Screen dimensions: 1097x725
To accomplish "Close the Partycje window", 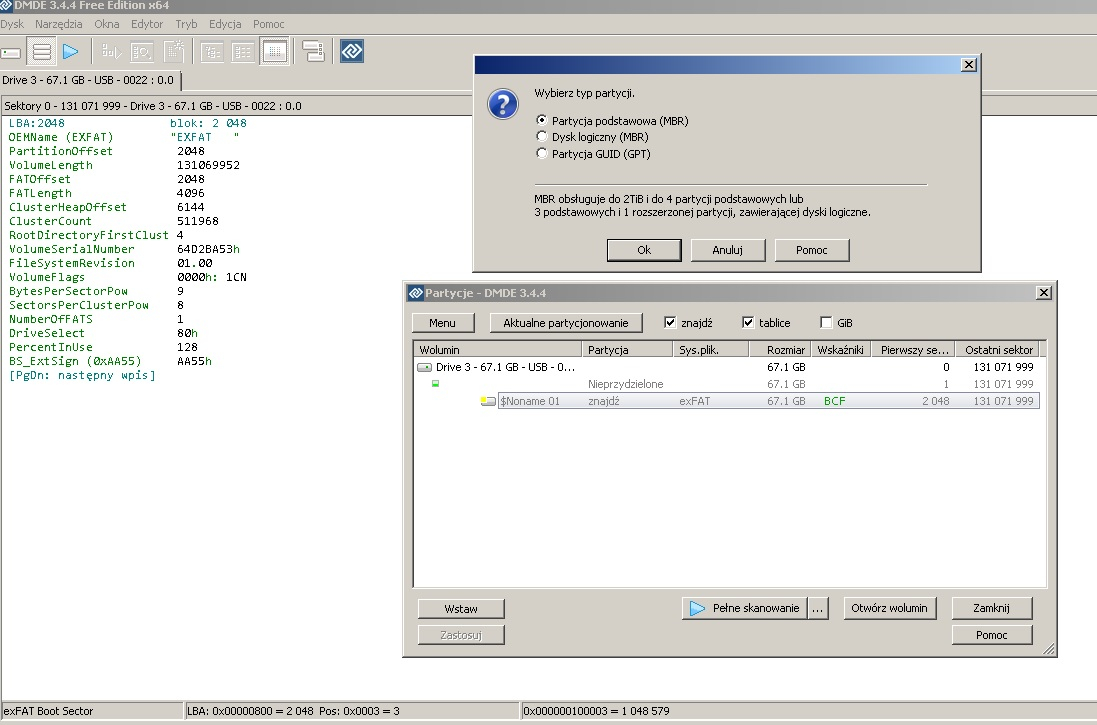I will [1043, 293].
